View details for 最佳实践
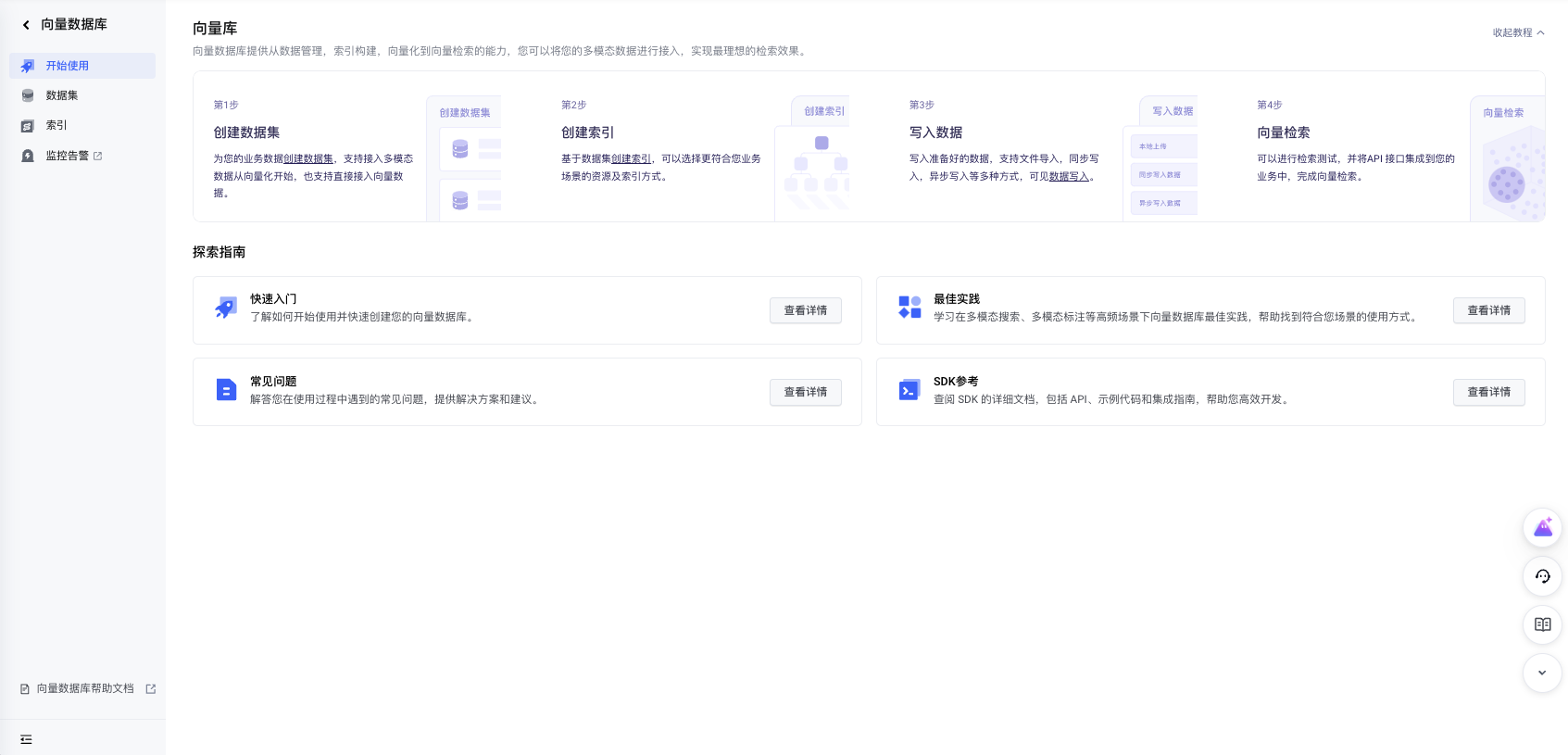 (1489, 310)
